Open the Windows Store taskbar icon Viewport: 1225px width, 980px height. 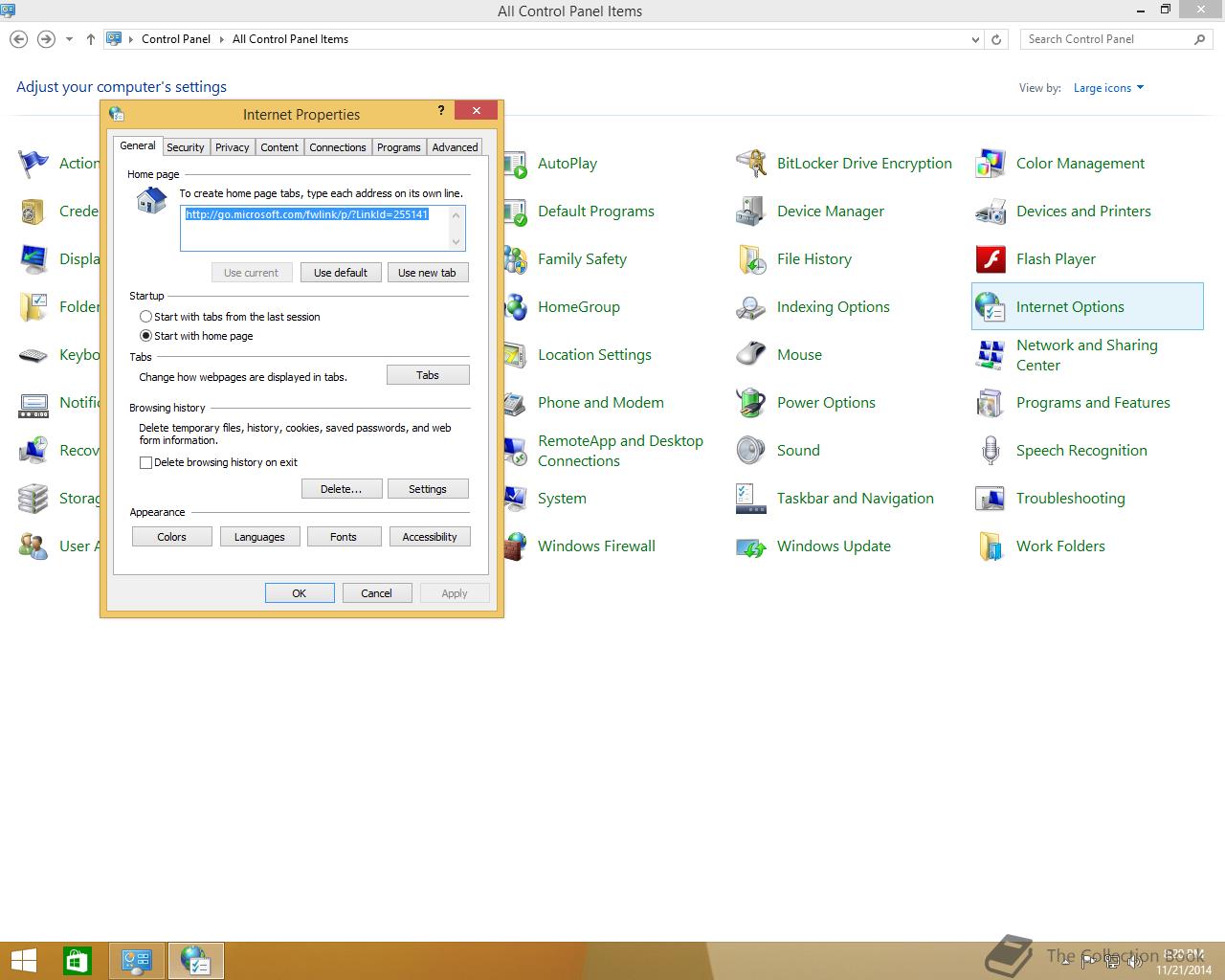[78, 961]
